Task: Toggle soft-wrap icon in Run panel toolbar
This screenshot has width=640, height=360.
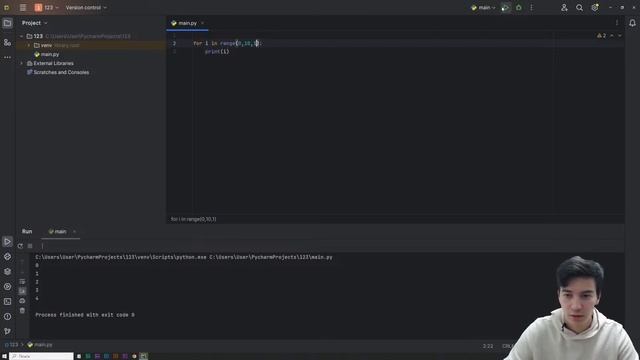Action: (x=22, y=282)
